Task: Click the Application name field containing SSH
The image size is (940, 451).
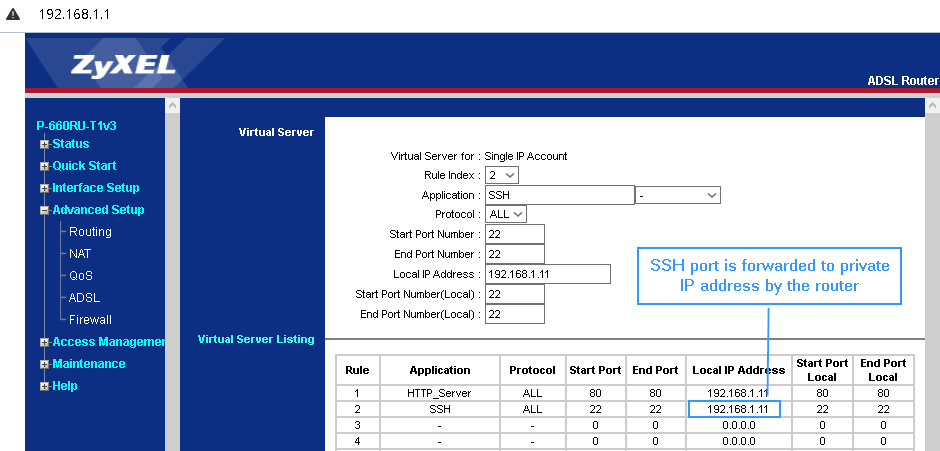Action: (559, 195)
